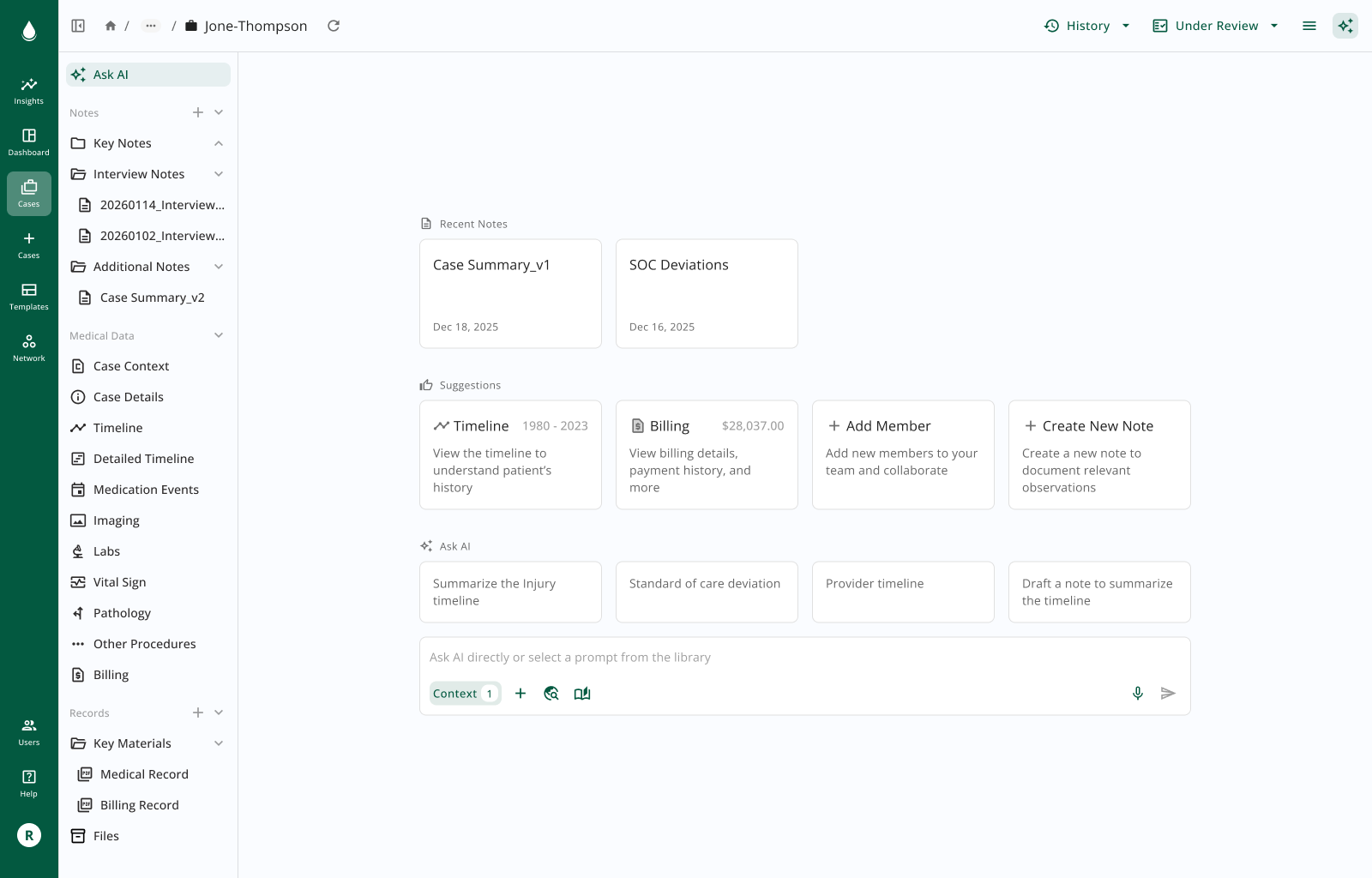Open the Under Review status dropdown
Screen dimensions: 1372x878
tap(1214, 26)
